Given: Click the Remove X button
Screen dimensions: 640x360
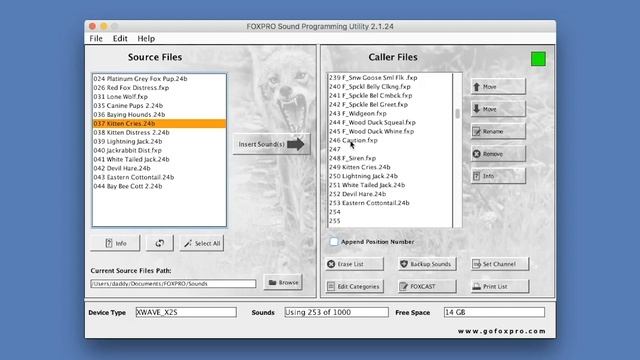Looking at the screenshot, I should click(x=498, y=154).
